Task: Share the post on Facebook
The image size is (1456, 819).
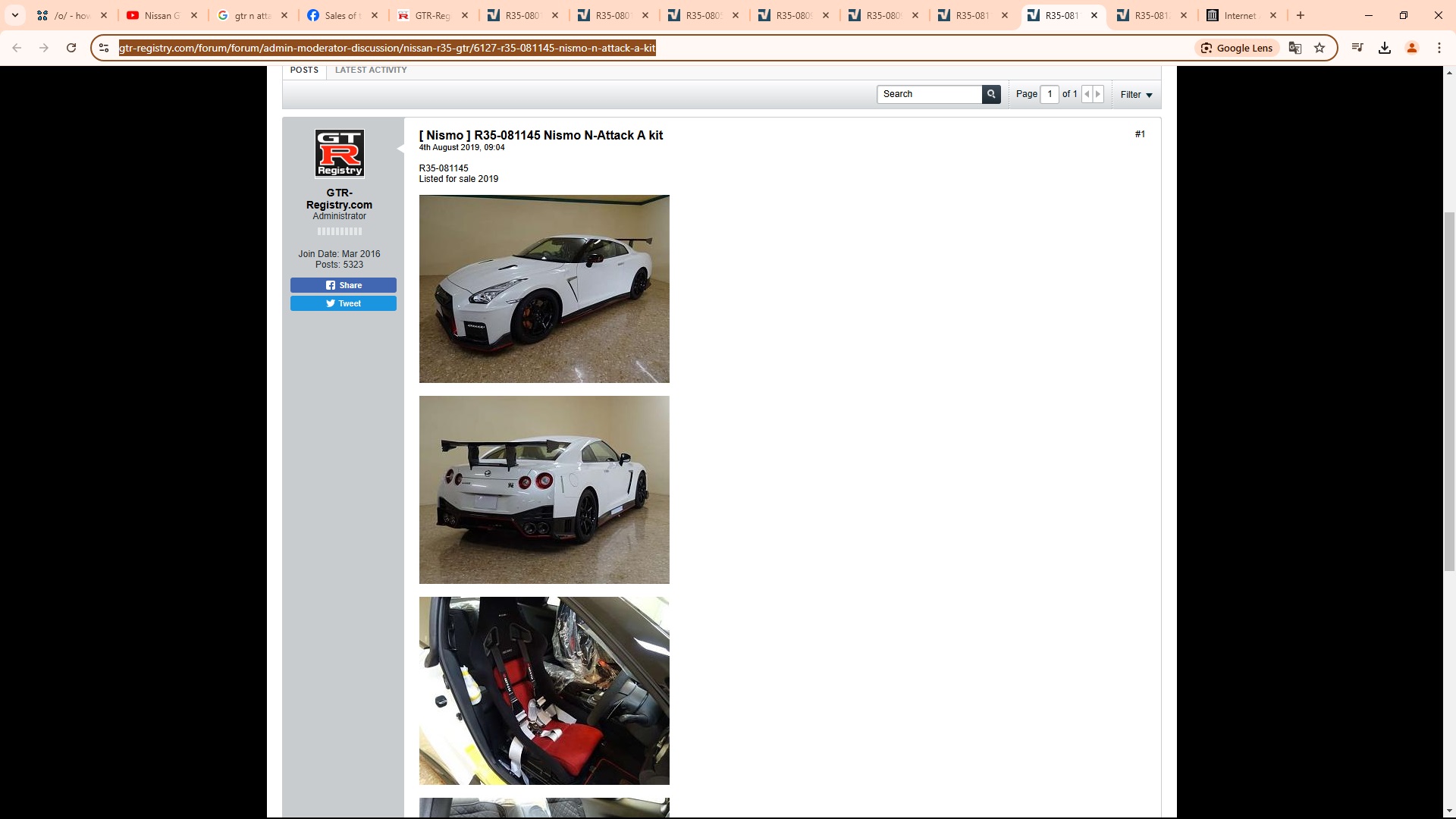Action: click(344, 285)
